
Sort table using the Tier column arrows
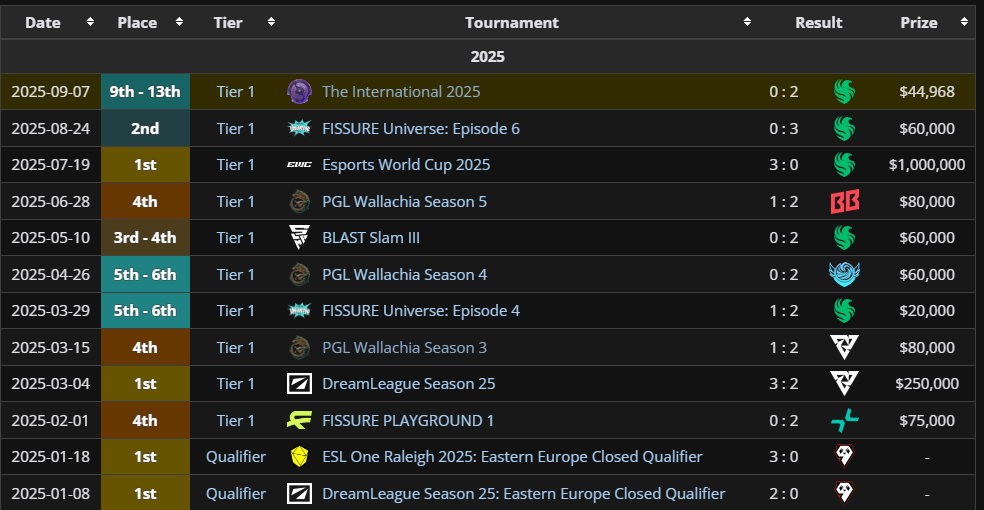click(271, 22)
